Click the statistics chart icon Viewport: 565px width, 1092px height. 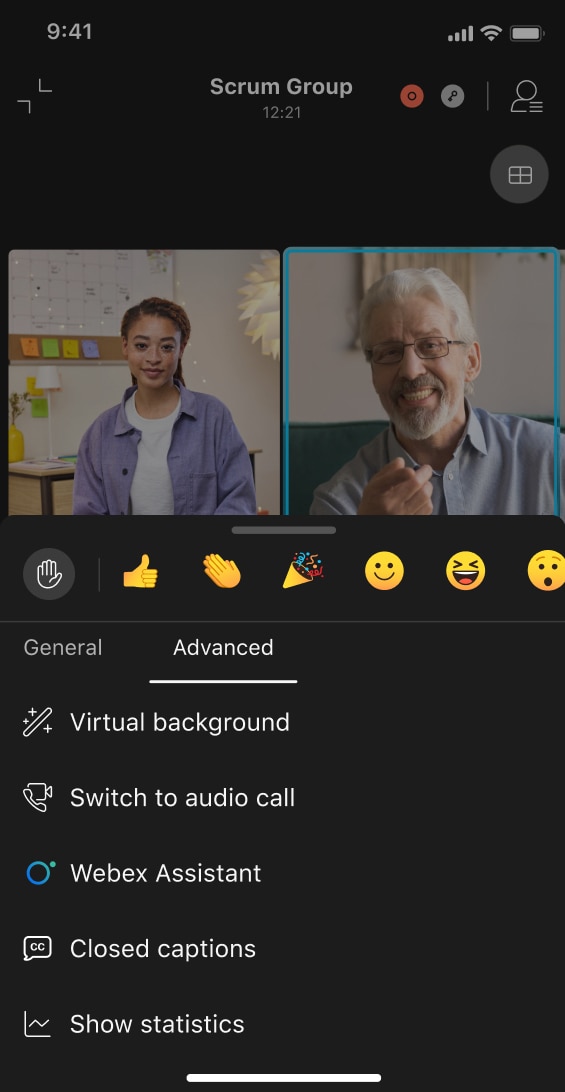[x=38, y=1024]
